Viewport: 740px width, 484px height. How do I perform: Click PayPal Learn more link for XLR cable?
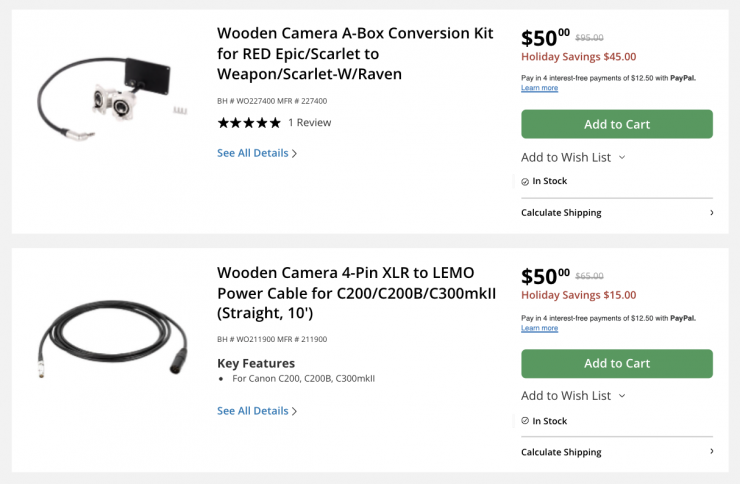pos(539,328)
